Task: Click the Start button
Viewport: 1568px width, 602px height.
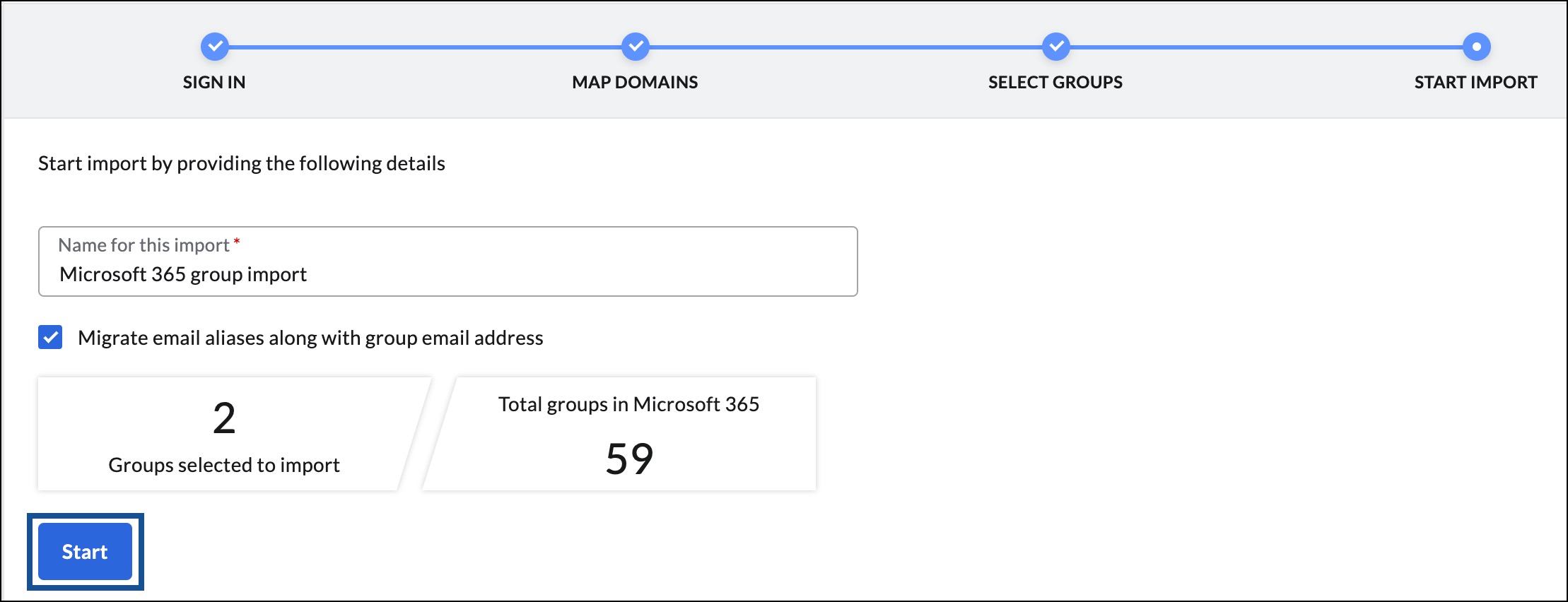Action: (x=85, y=552)
